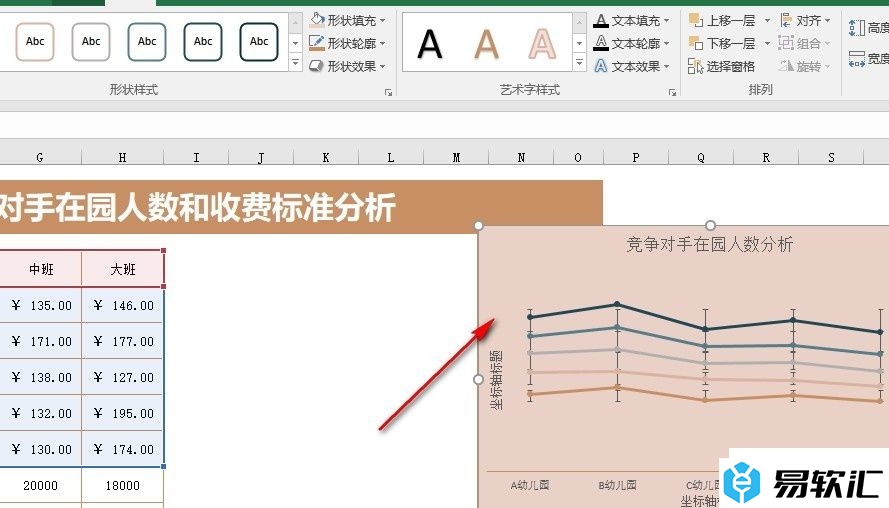Select the cell containing ¥177.00

point(122,341)
